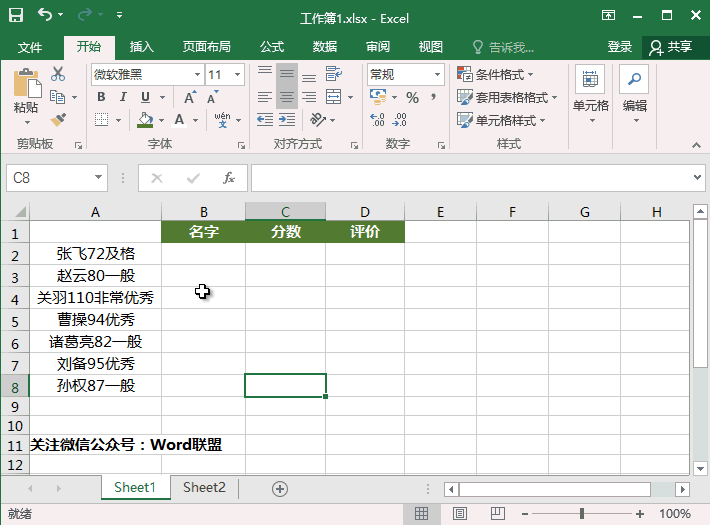
Task: Switch to the Sheet2 worksheet tab
Action: point(204,488)
